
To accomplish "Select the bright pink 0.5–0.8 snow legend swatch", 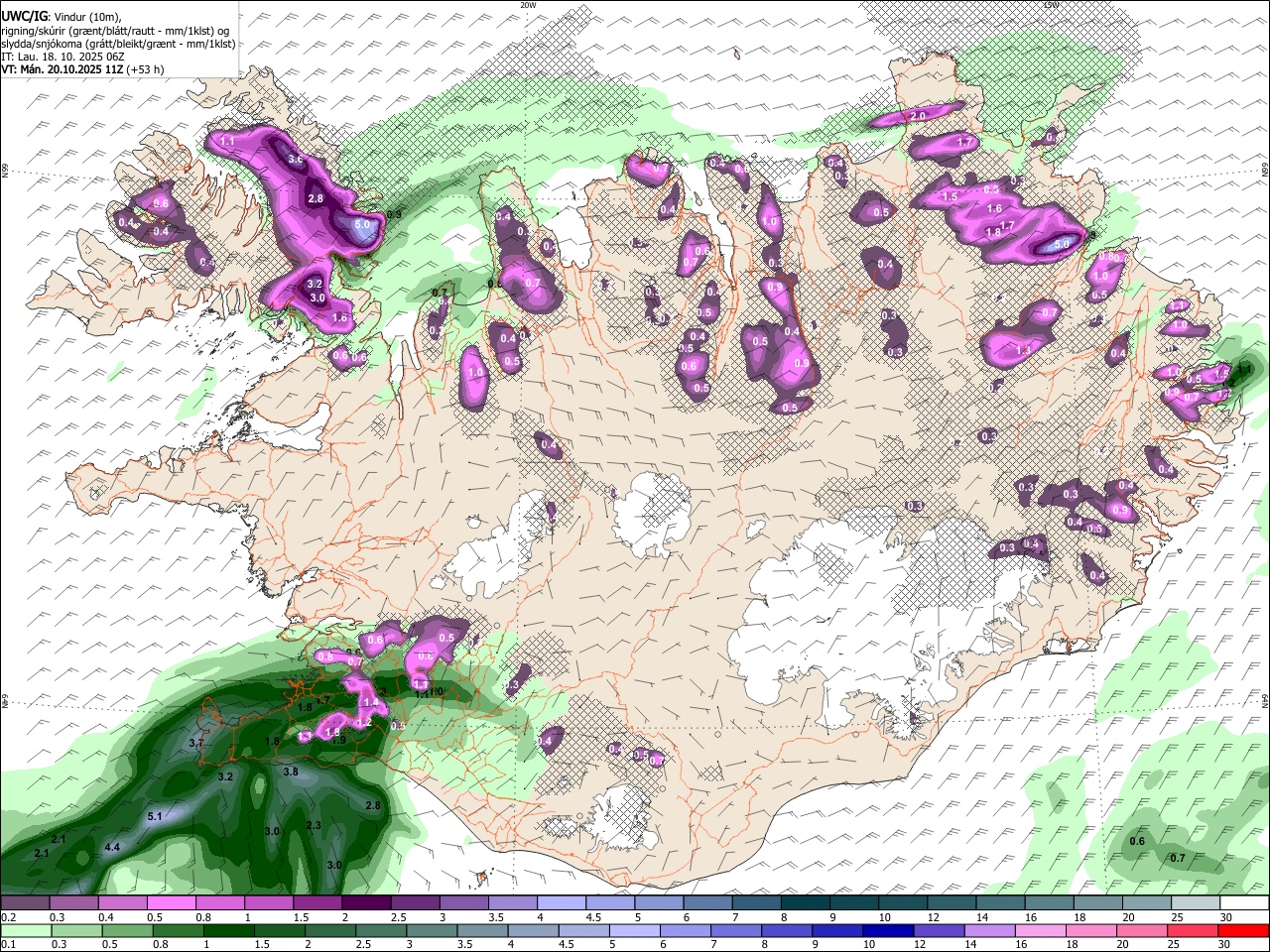I will [x=172, y=903].
